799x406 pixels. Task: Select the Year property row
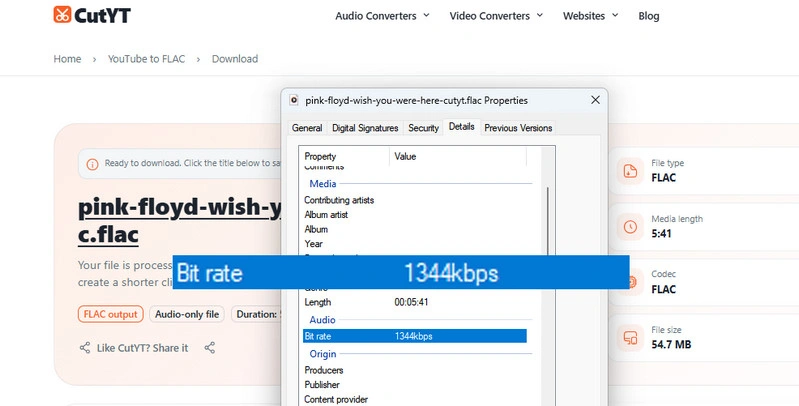click(414, 243)
